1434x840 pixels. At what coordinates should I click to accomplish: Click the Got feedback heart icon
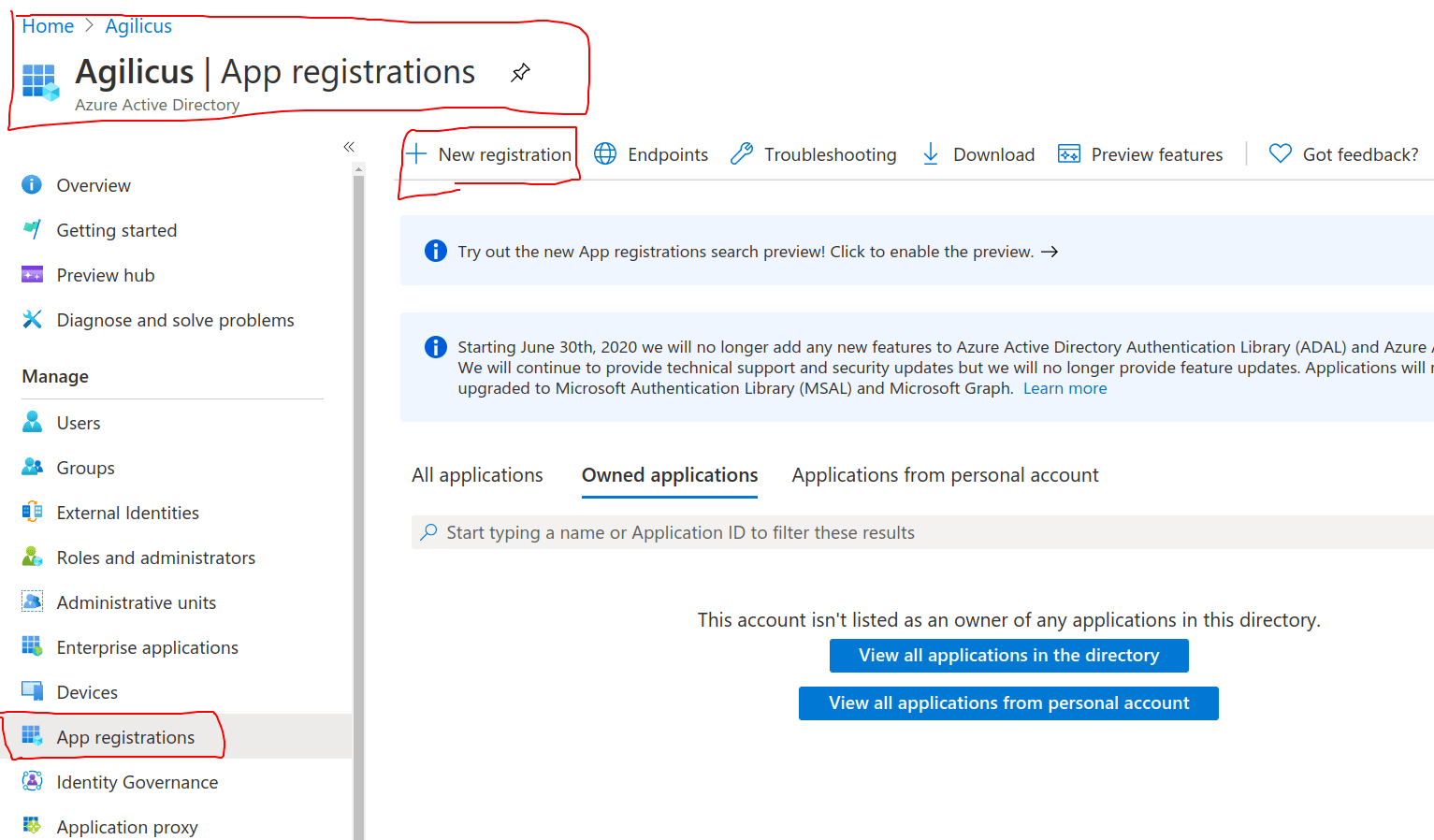1280,154
